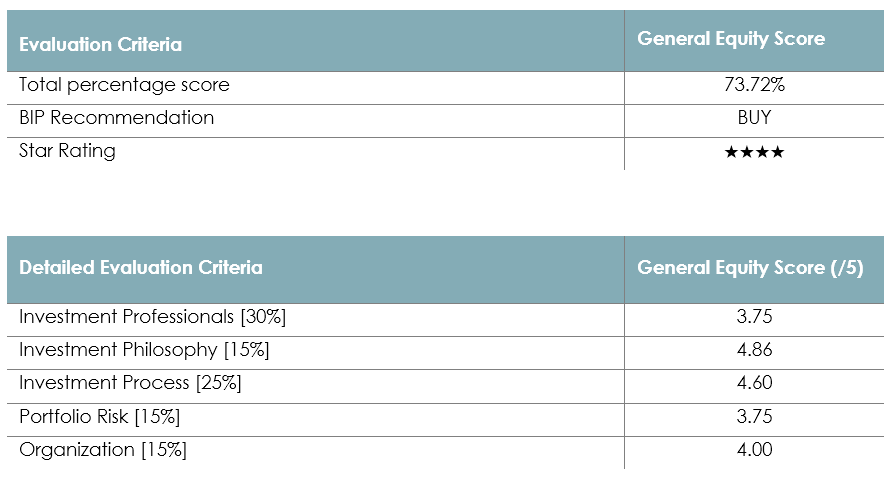Select the "Organization [15%]" row label
Viewport: 891px width, 490px height.
103,449
